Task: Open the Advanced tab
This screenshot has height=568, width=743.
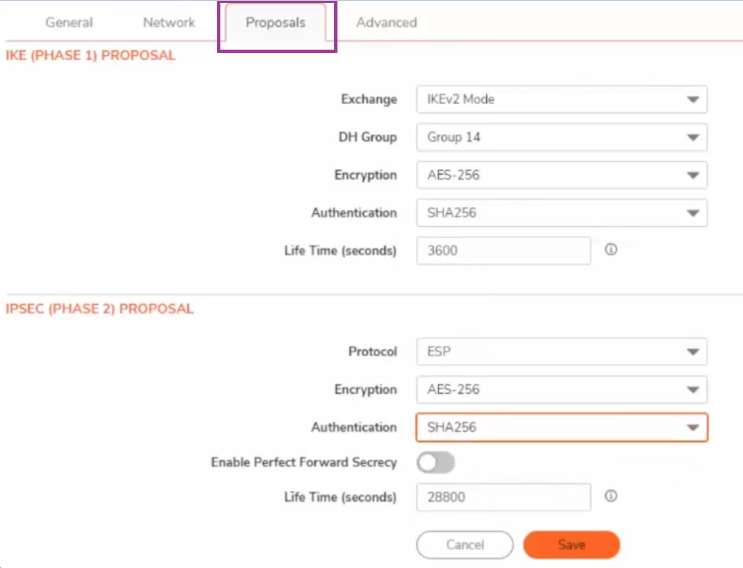Action: point(387,22)
